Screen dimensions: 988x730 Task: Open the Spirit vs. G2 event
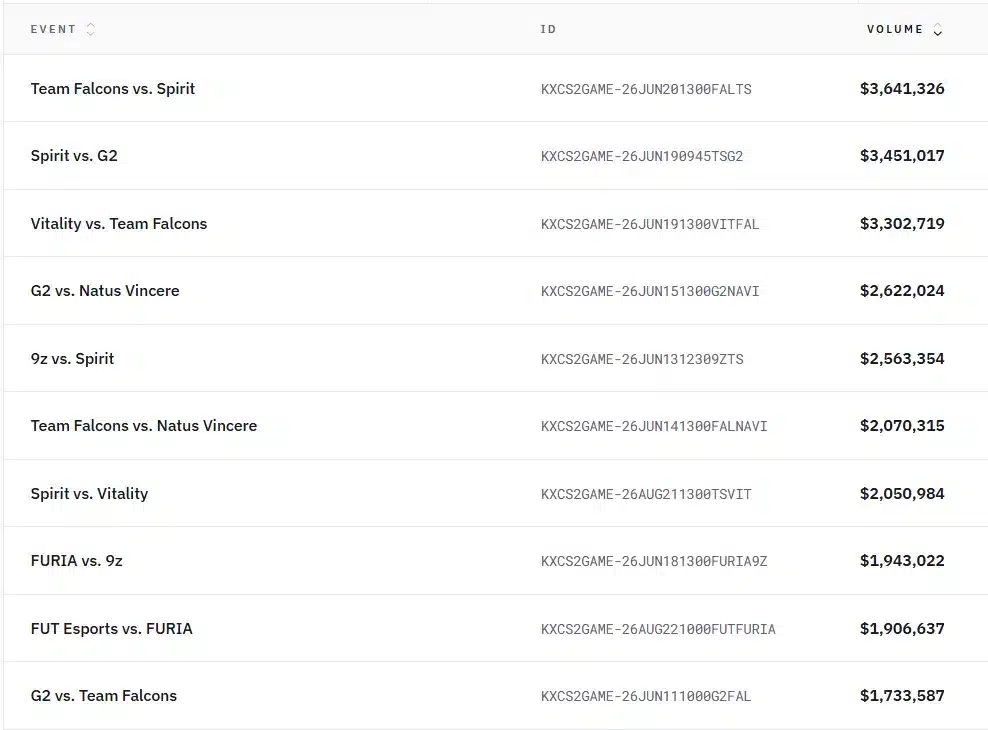[x=74, y=156]
